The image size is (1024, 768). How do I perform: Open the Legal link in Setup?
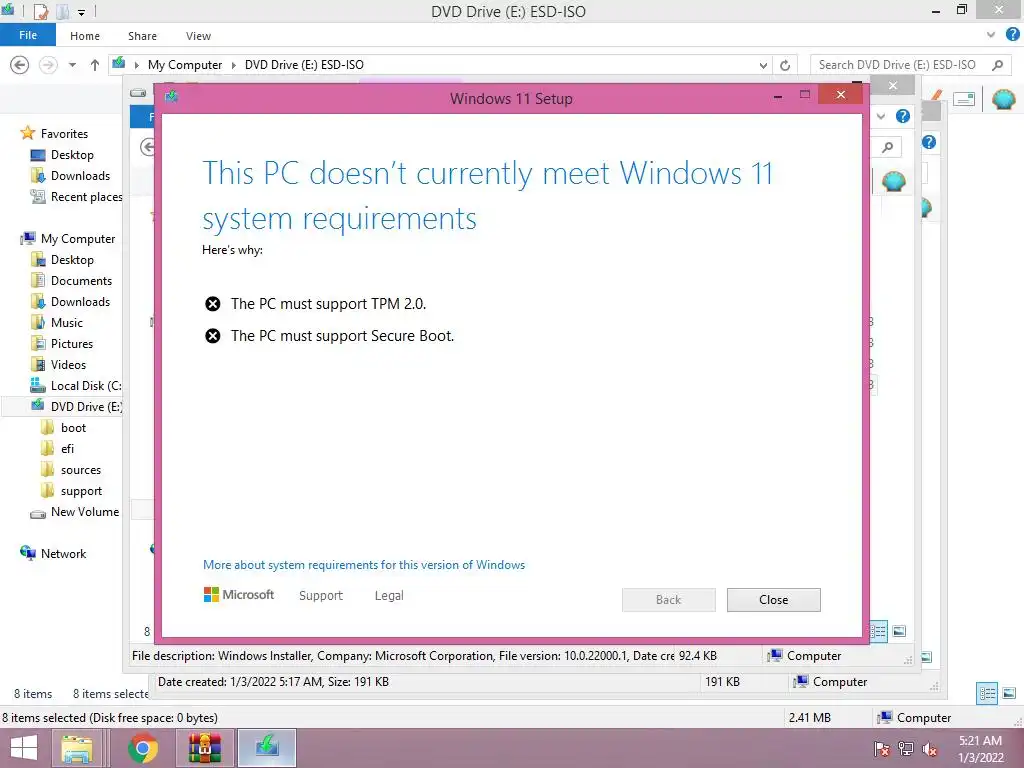pyautogui.click(x=389, y=596)
